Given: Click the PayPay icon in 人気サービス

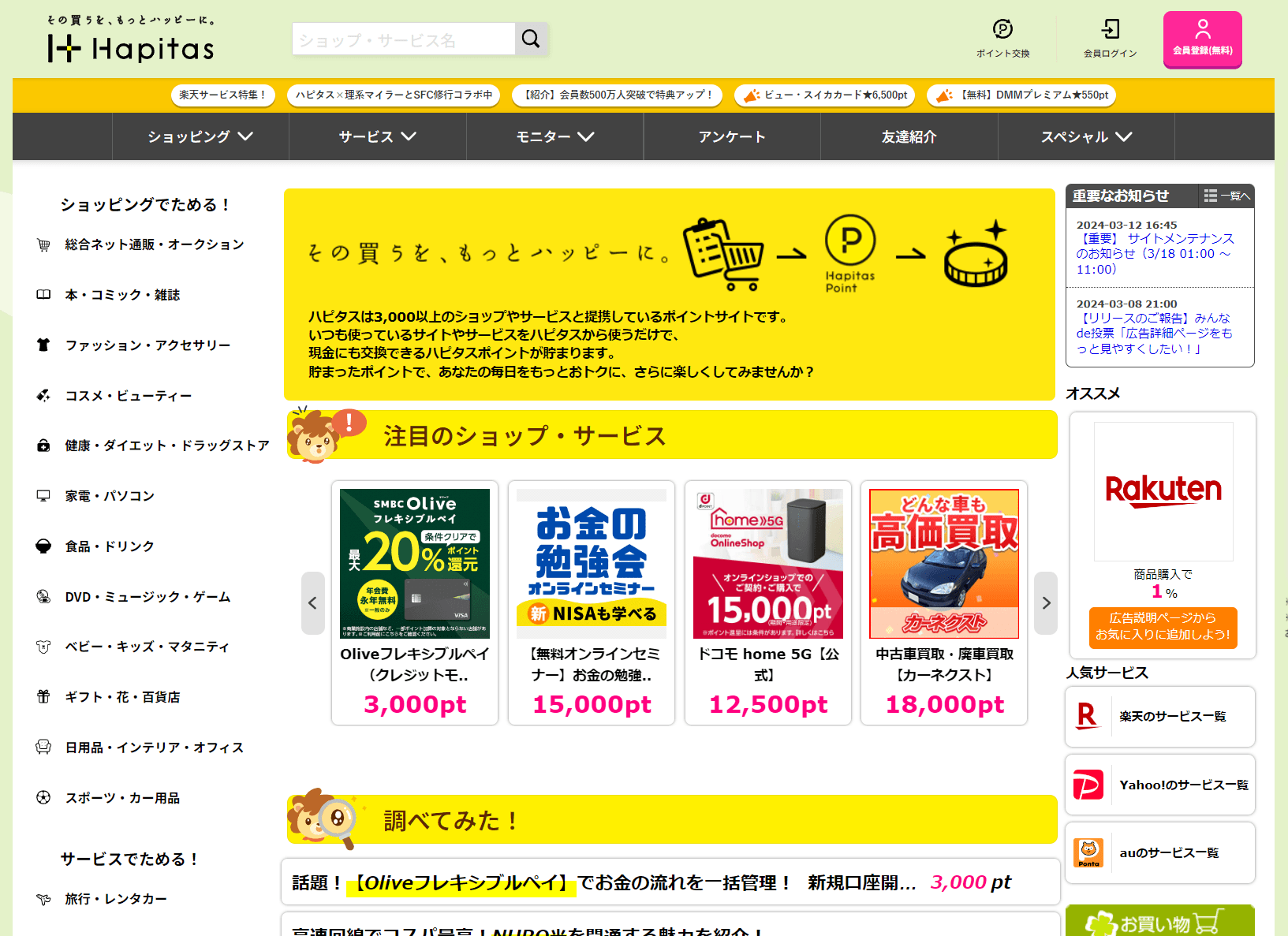Looking at the screenshot, I should [1088, 785].
